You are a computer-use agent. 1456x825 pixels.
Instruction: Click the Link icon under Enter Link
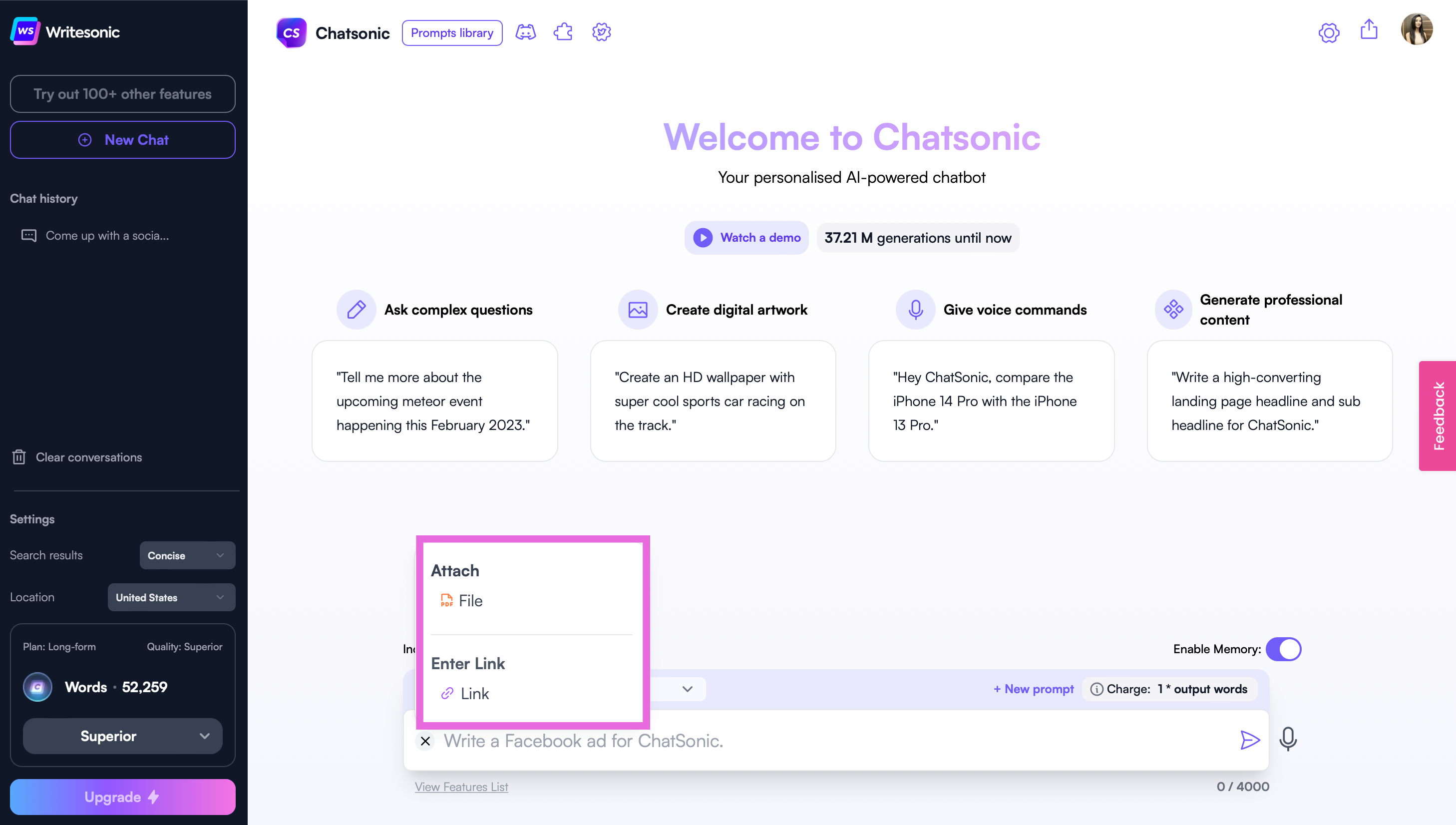447,694
